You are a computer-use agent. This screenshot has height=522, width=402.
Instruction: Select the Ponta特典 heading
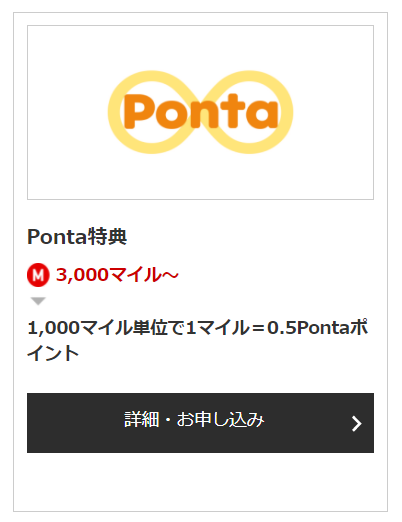pos(77,237)
